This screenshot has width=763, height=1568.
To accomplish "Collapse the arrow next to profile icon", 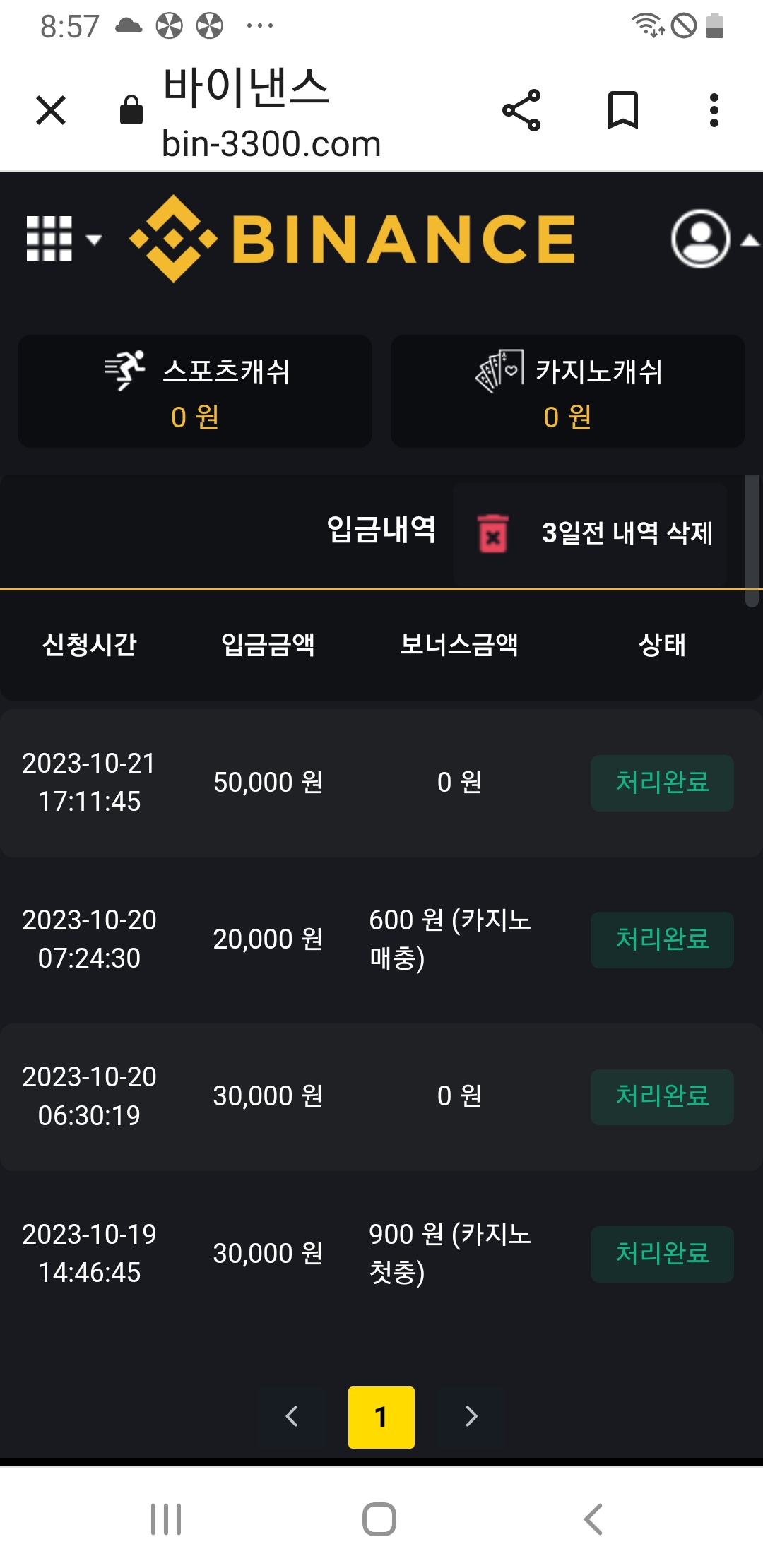I will tap(750, 241).
